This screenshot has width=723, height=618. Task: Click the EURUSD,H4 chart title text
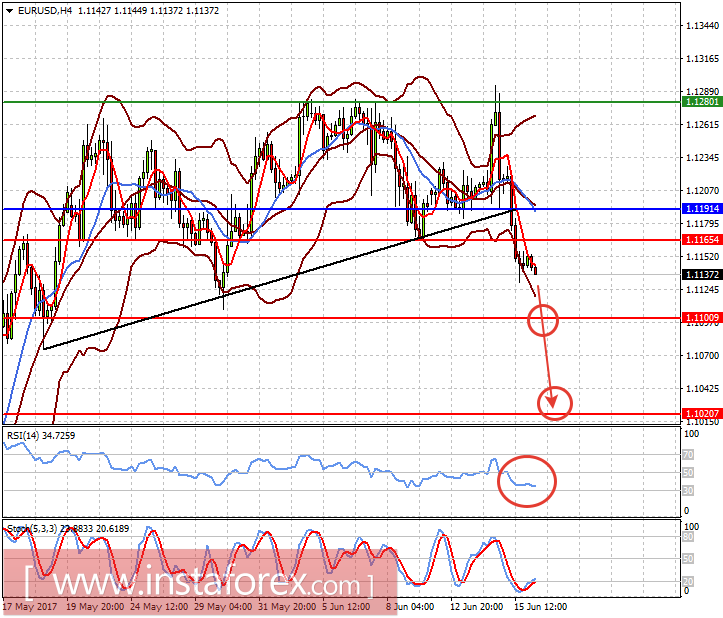click(45, 10)
